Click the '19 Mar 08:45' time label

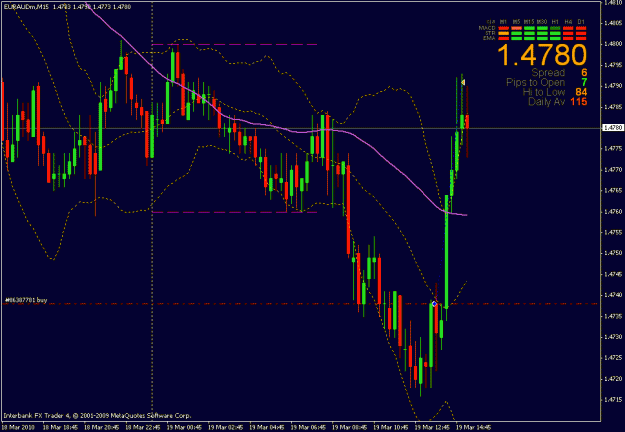point(350,427)
